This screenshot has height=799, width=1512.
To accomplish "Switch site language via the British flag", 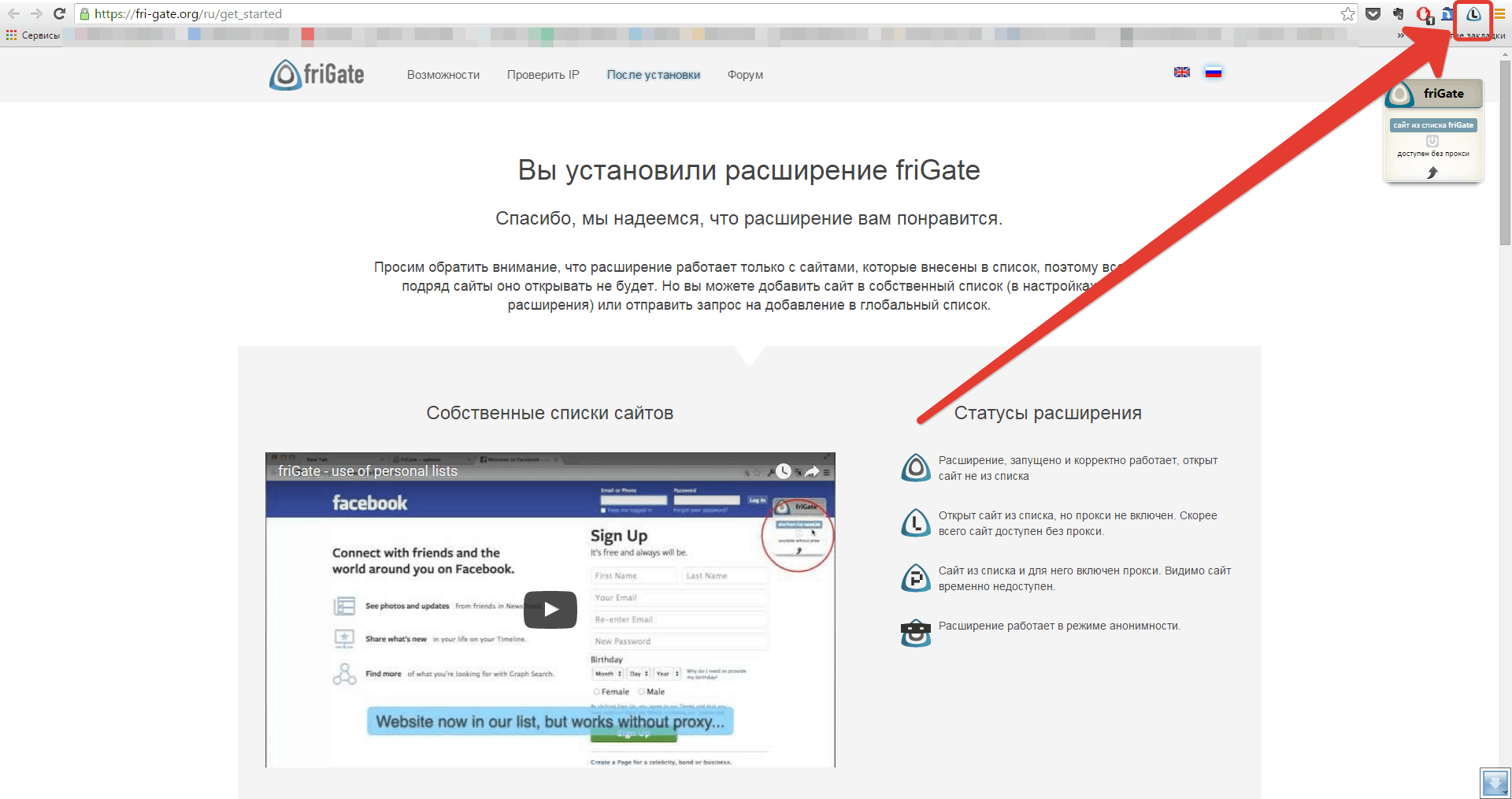I will click(x=1181, y=72).
